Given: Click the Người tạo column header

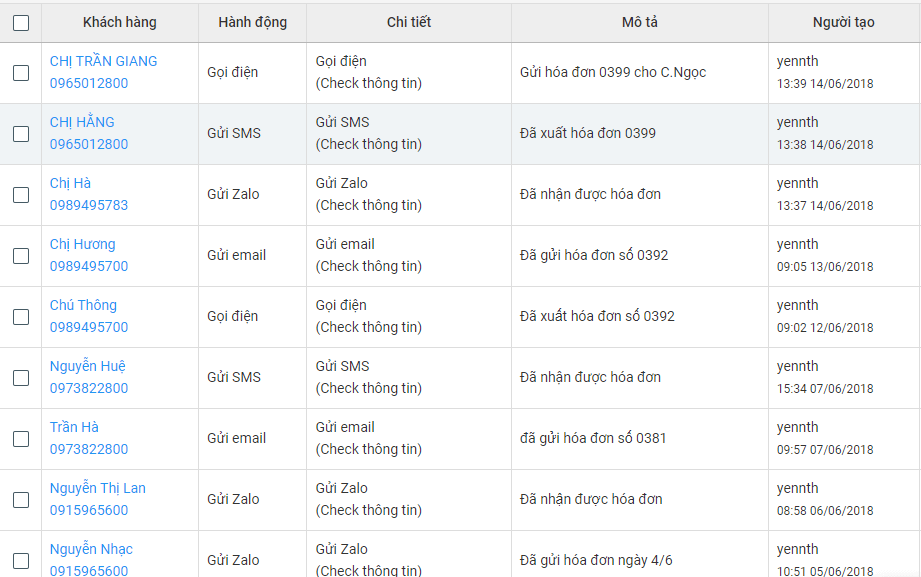Looking at the screenshot, I should (843, 22).
